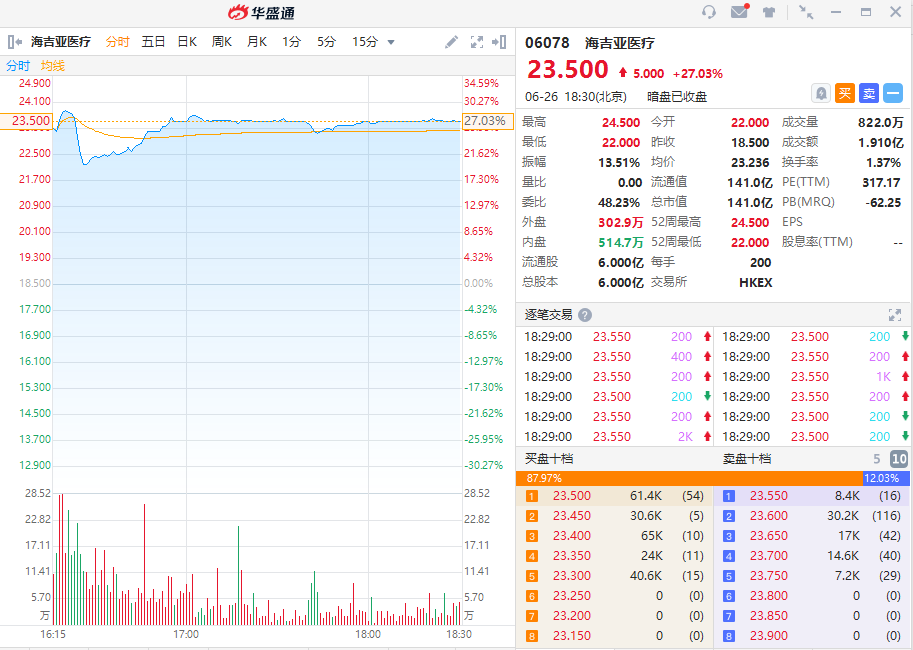Select the 5分 chart tab
The width and height of the screenshot is (913, 650).
click(x=327, y=42)
